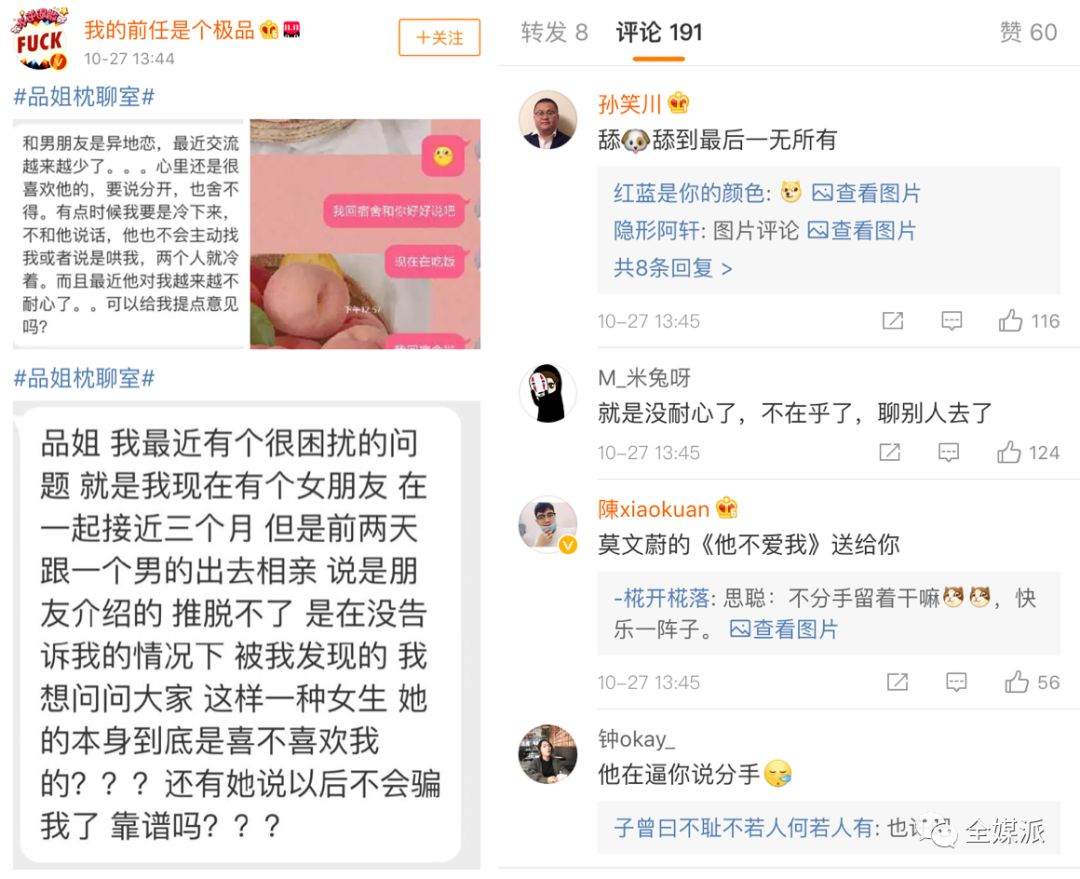Tap repost icon on 孙笑川's comment
Viewport: 1080px width, 879px height.
[893, 321]
